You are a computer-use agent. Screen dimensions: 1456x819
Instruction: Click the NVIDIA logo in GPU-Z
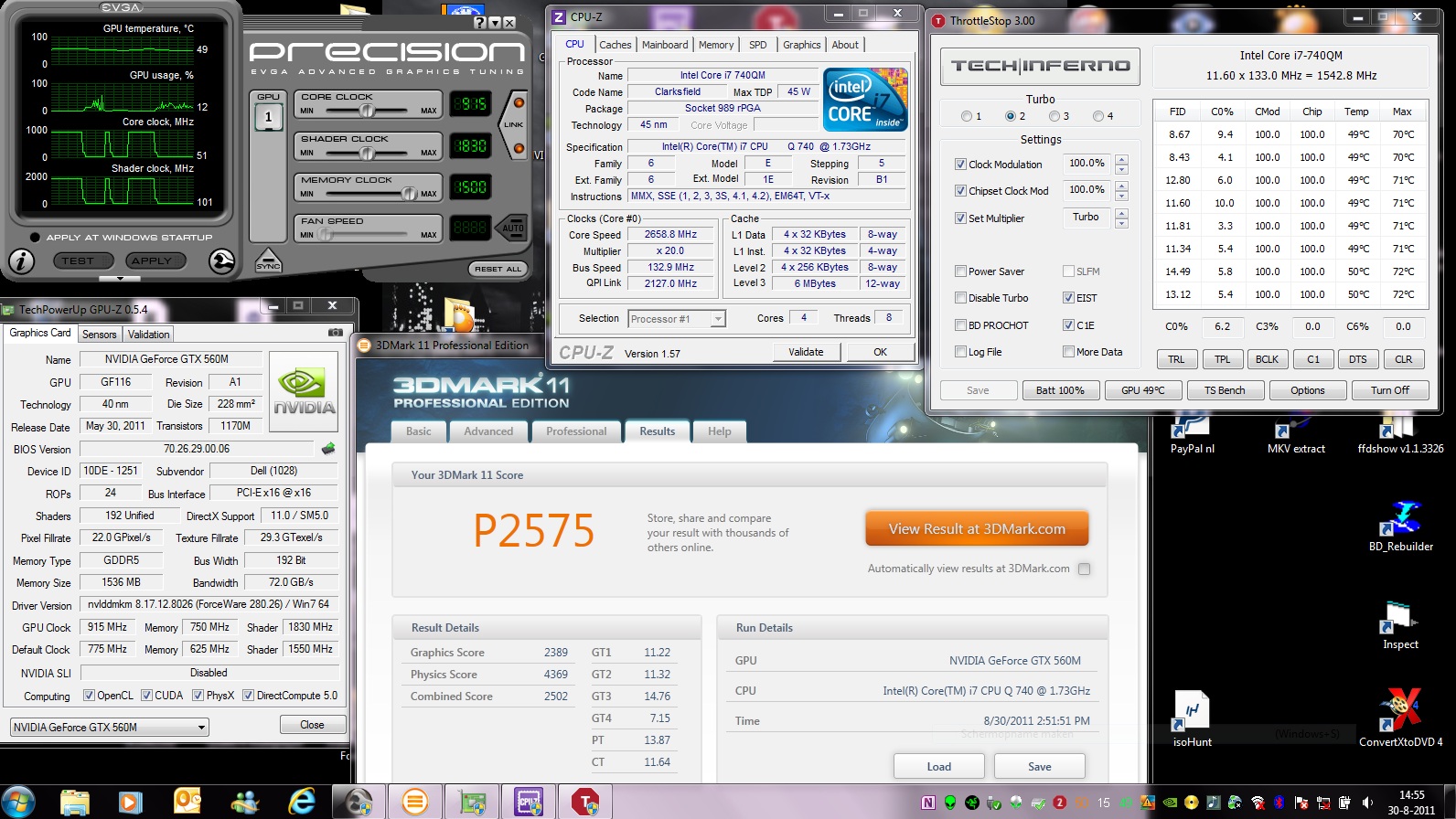click(304, 392)
